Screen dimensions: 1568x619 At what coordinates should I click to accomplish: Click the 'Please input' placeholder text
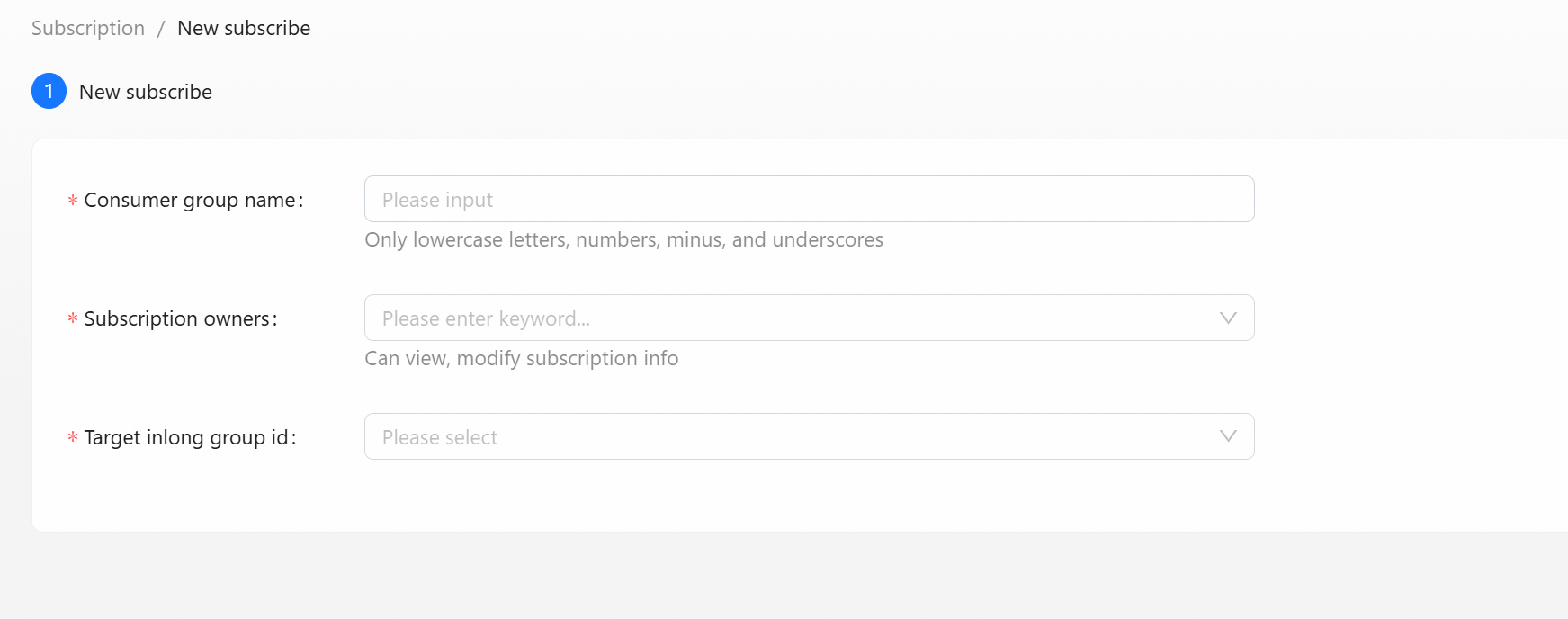(x=437, y=200)
